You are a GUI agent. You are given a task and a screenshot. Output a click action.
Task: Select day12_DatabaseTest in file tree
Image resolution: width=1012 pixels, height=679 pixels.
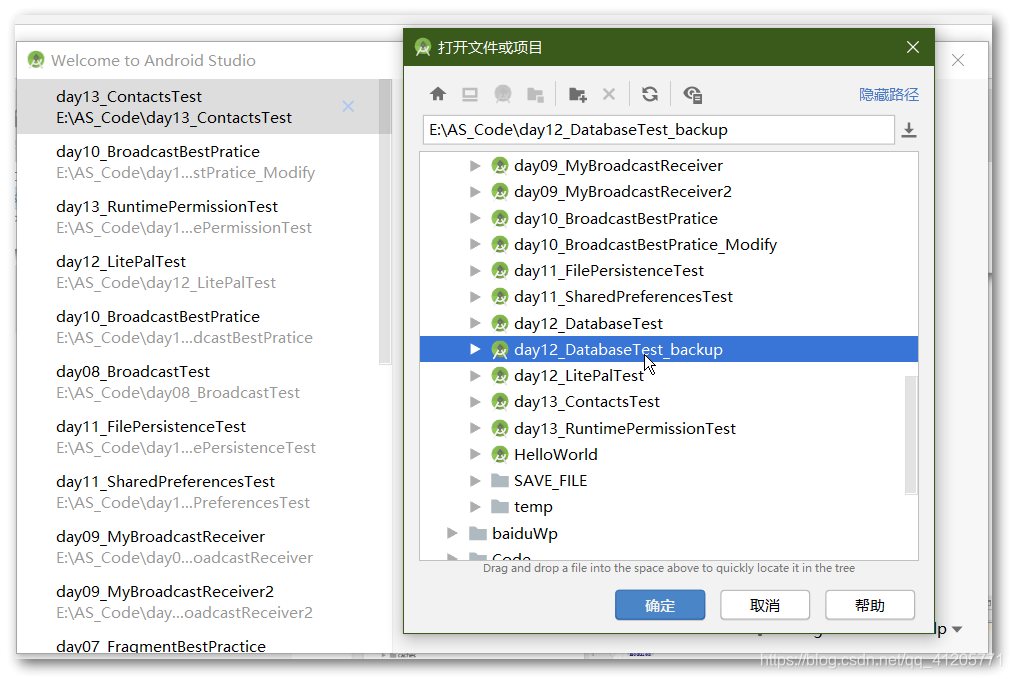click(x=588, y=323)
